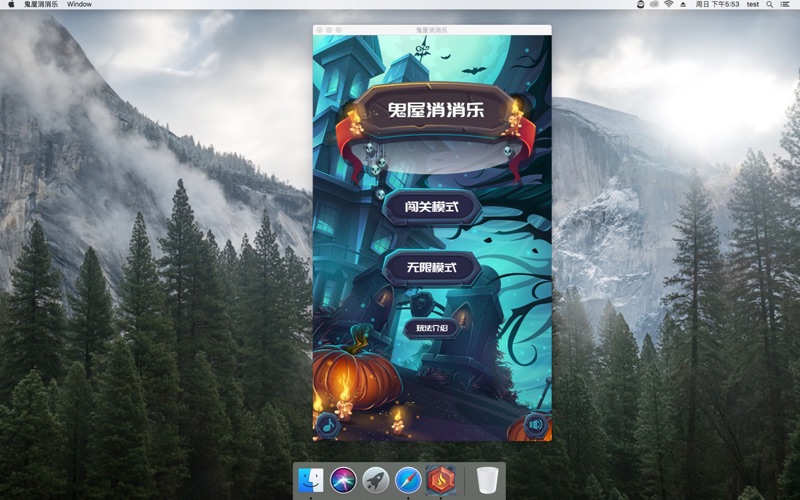Viewport: 800px width, 500px height.
Task: Open the Trash in the dock
Action: [487, 480]
